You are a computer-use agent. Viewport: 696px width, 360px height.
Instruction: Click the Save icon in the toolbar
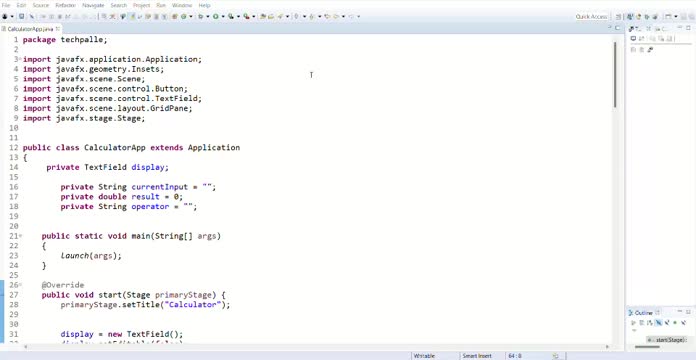21,16
